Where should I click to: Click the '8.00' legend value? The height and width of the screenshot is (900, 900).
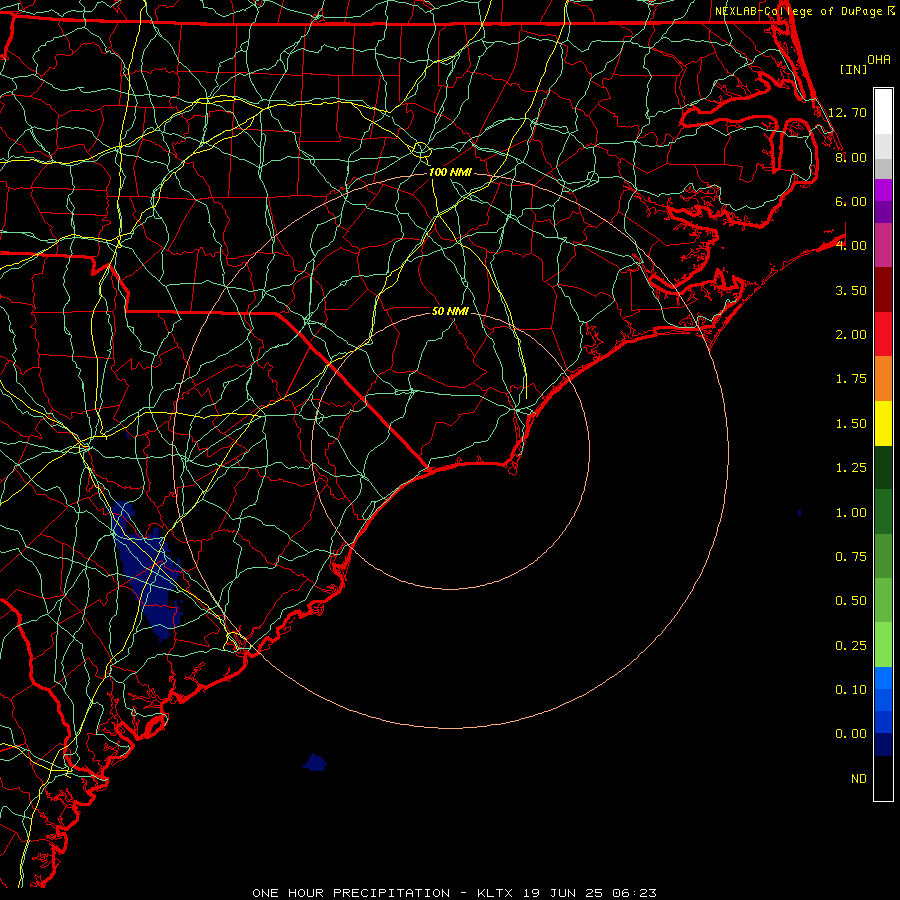(851, 157)
